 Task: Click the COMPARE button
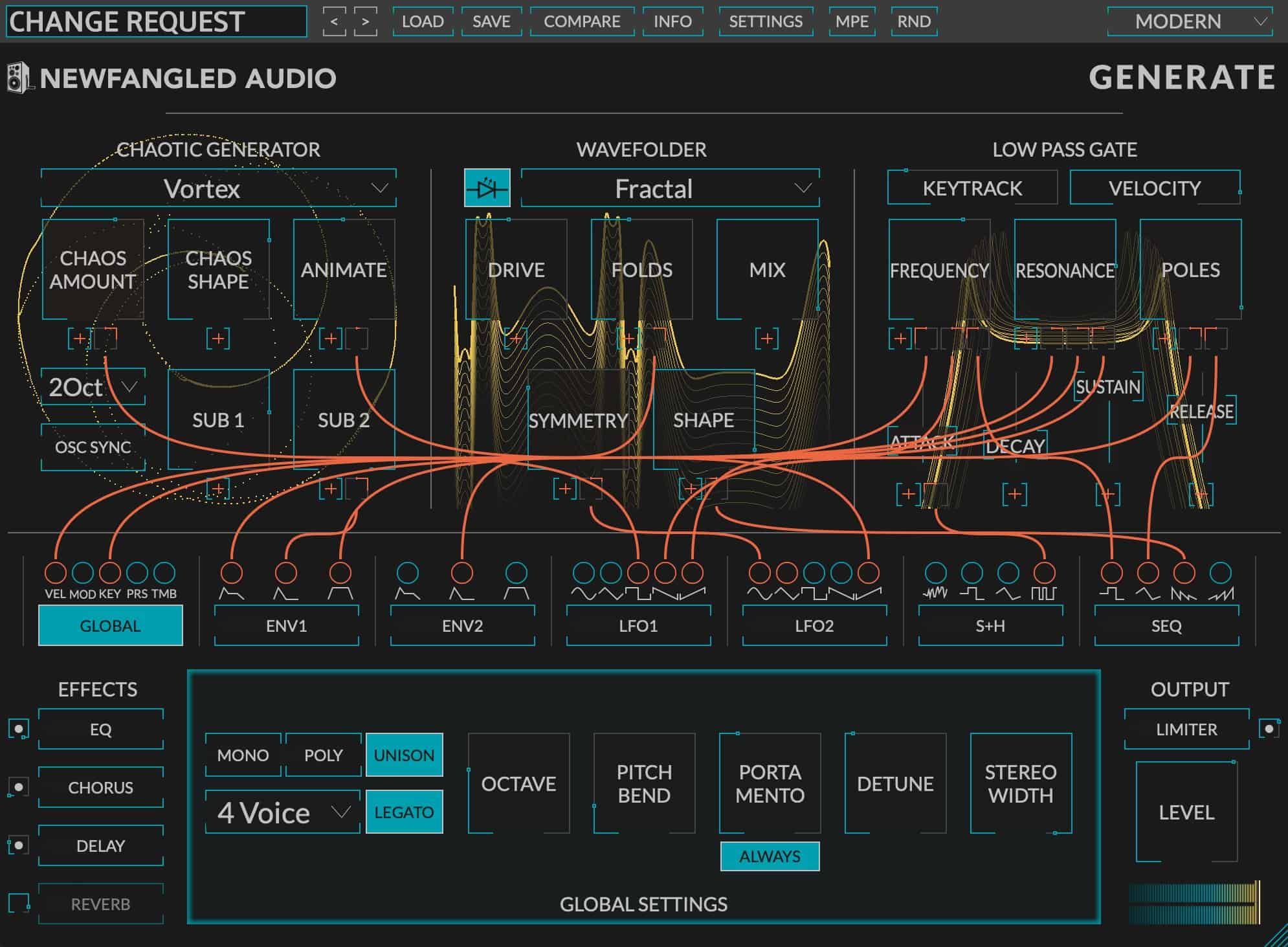tap(583, 22)
